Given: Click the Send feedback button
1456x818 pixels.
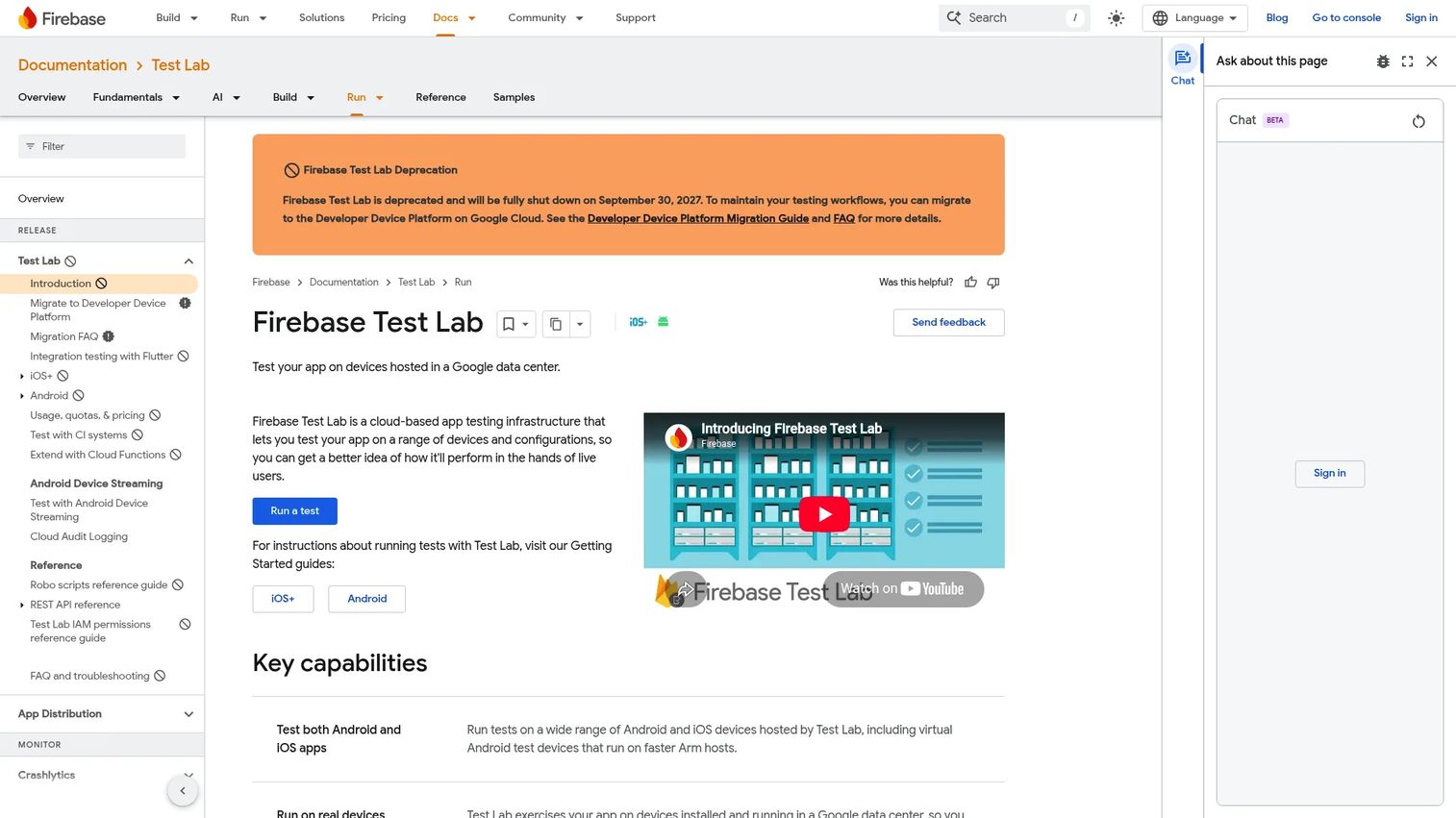Looking at the screenshot, I should point(948,323).
